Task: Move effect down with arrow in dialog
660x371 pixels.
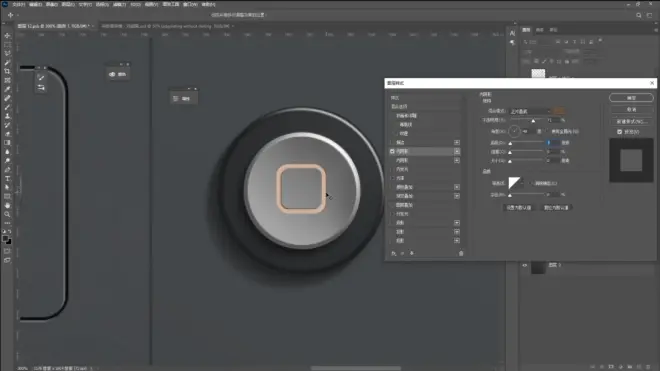Action: 412,254
